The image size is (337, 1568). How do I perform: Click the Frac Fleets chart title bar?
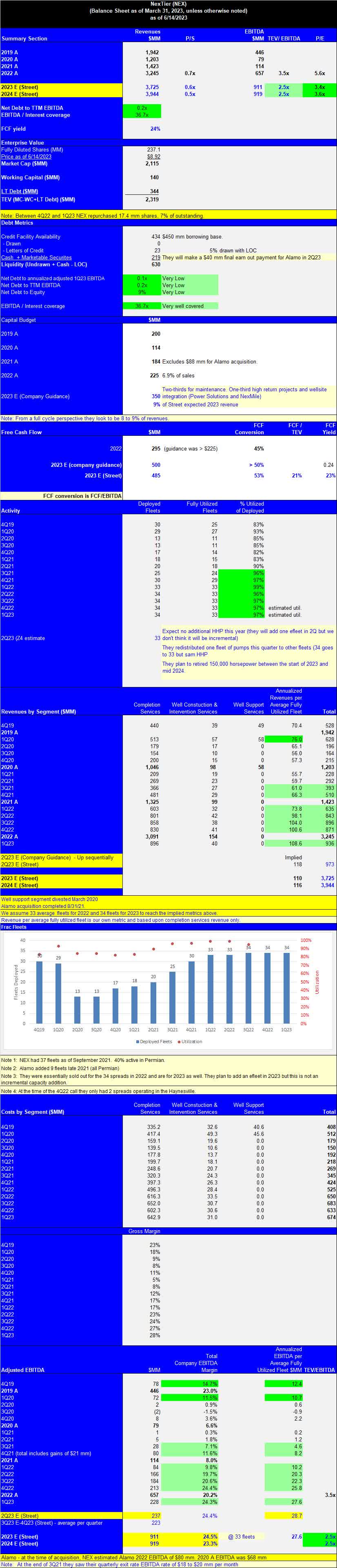point(168,927)
